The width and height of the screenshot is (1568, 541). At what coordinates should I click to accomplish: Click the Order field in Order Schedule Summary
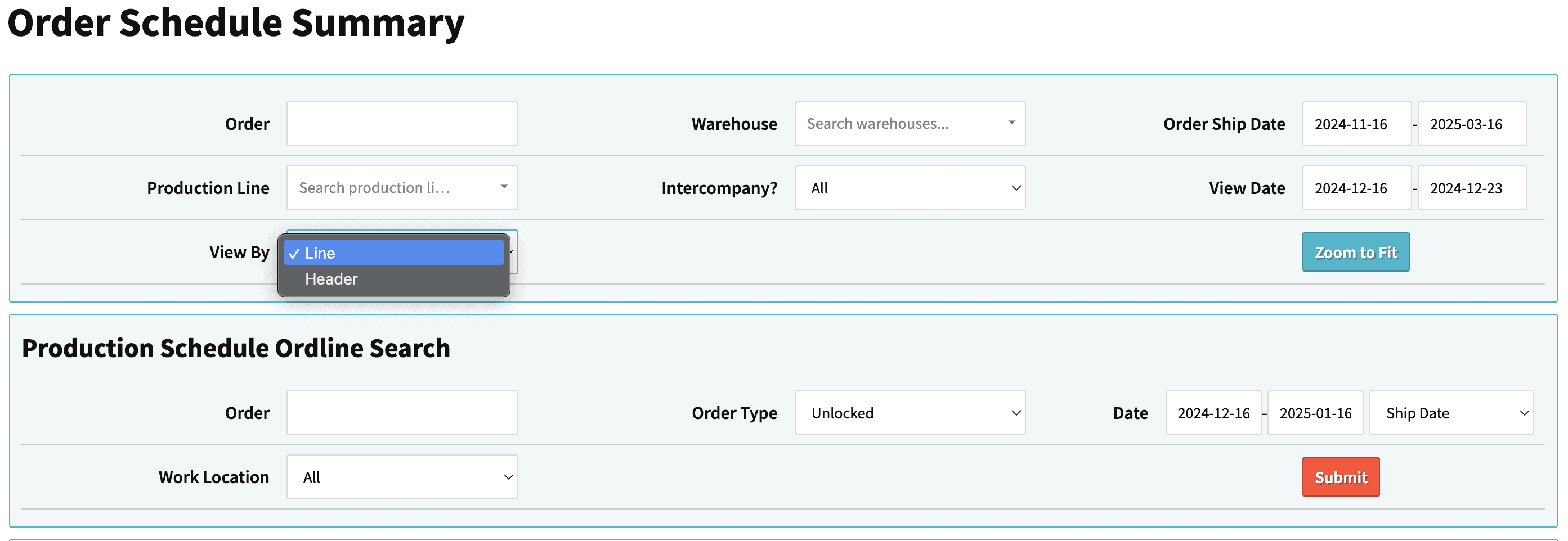(x=401, y=124)
